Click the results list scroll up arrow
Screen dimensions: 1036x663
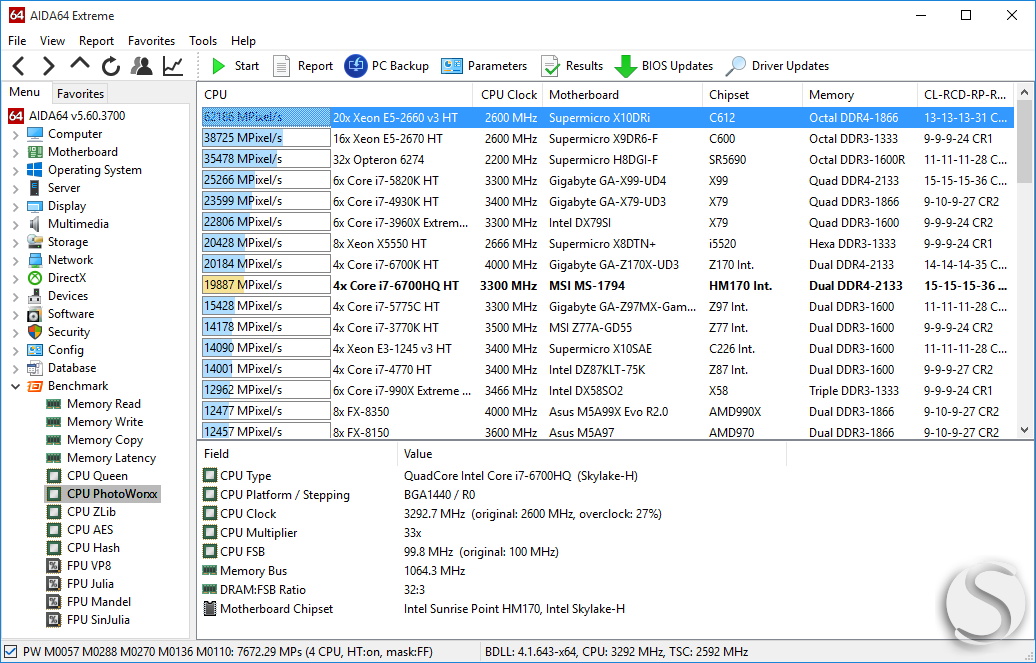coord(1025,92)
